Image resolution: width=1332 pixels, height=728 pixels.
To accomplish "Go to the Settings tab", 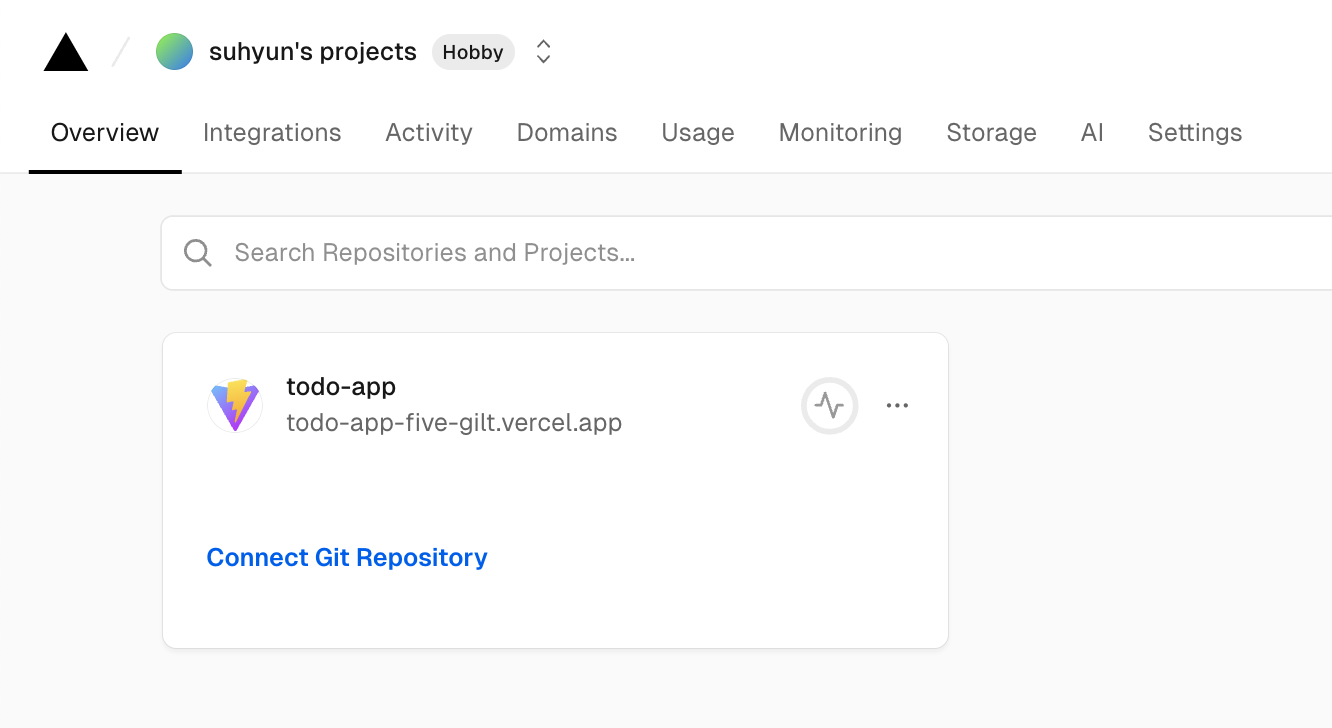I will coord(1195,133).
